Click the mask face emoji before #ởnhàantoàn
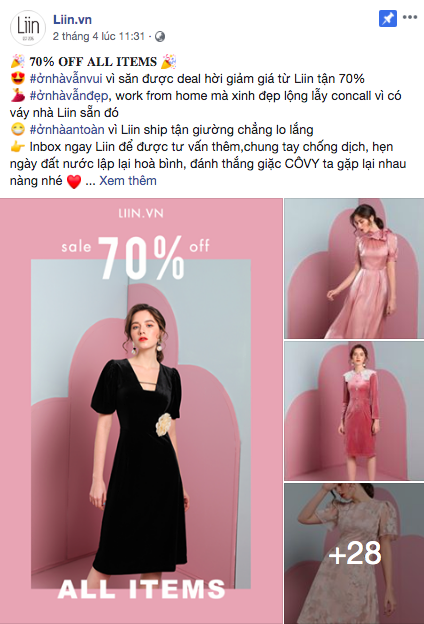424x624 pixels. tap(18, 130)
